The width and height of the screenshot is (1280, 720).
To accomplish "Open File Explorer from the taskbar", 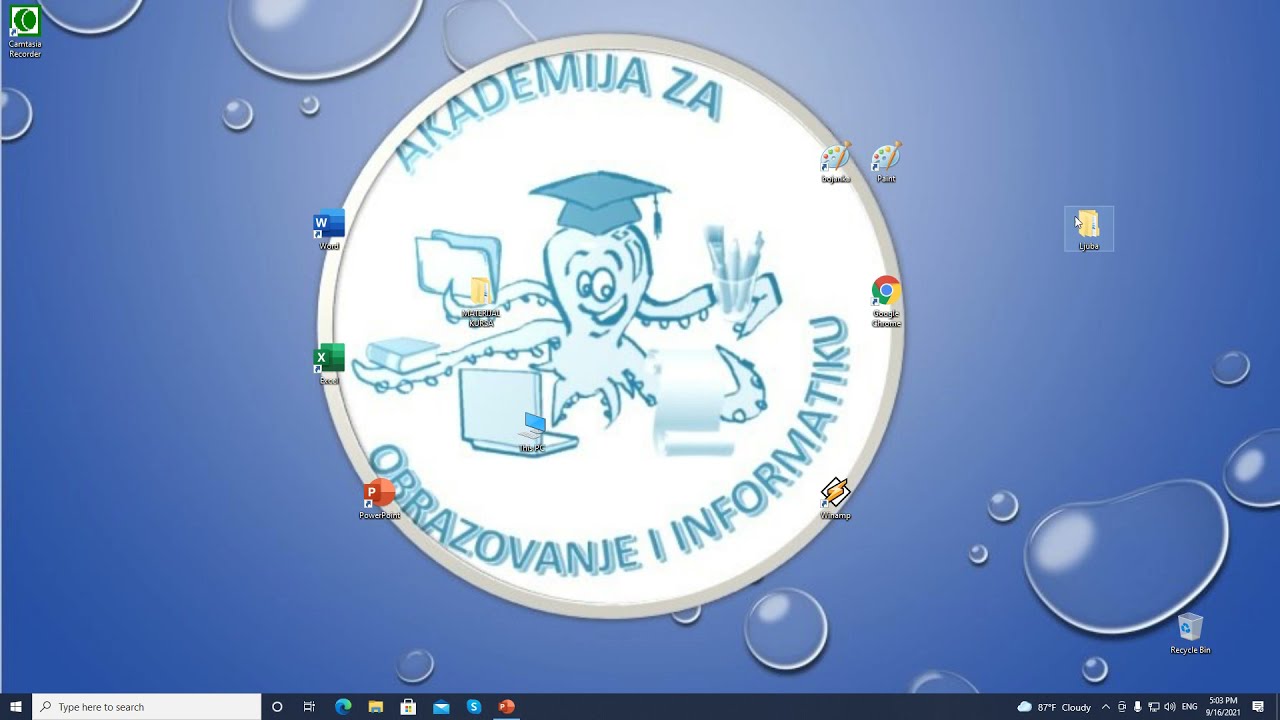I will click(x=376, y=707).
